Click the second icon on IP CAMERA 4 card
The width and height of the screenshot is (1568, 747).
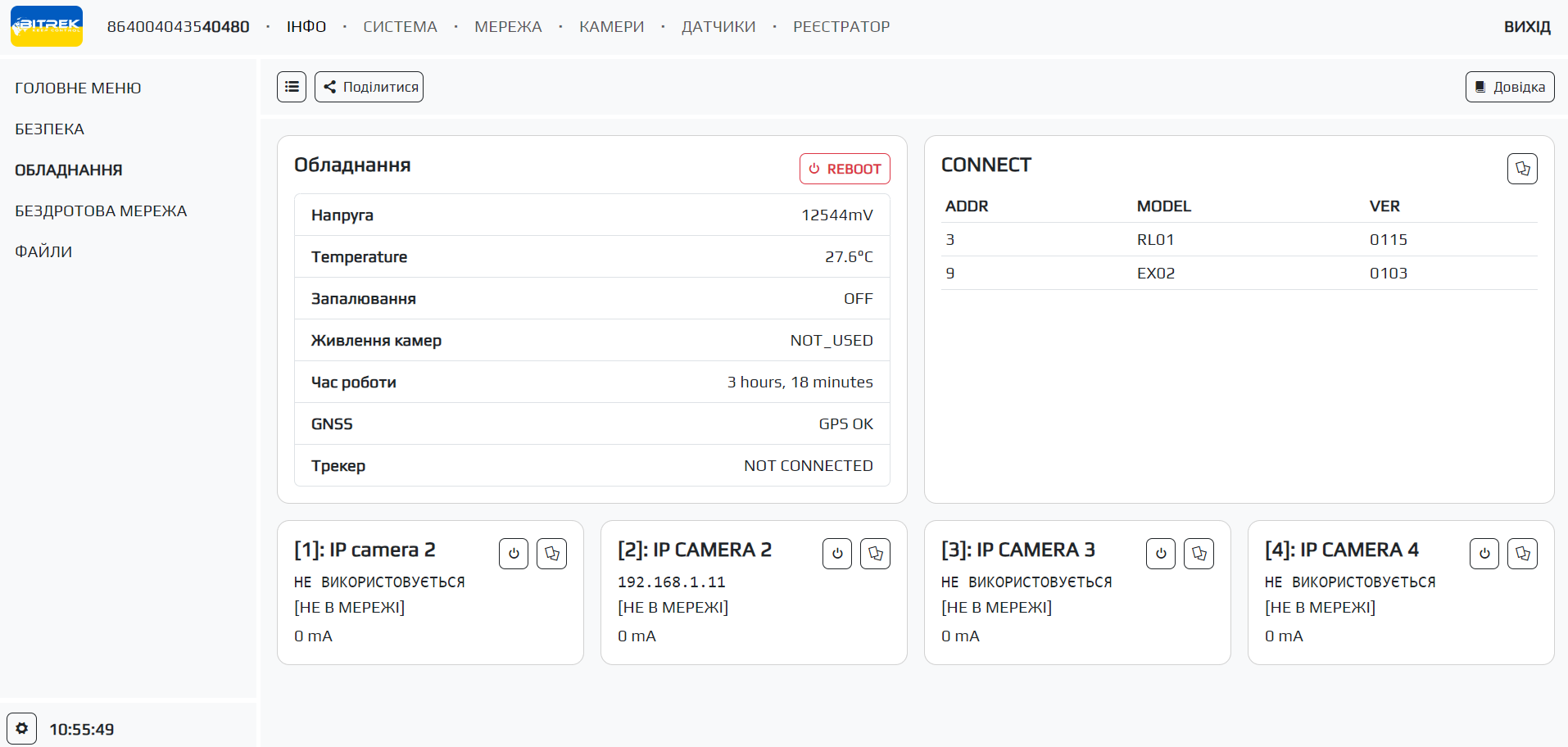click(x=1523, y=554)
